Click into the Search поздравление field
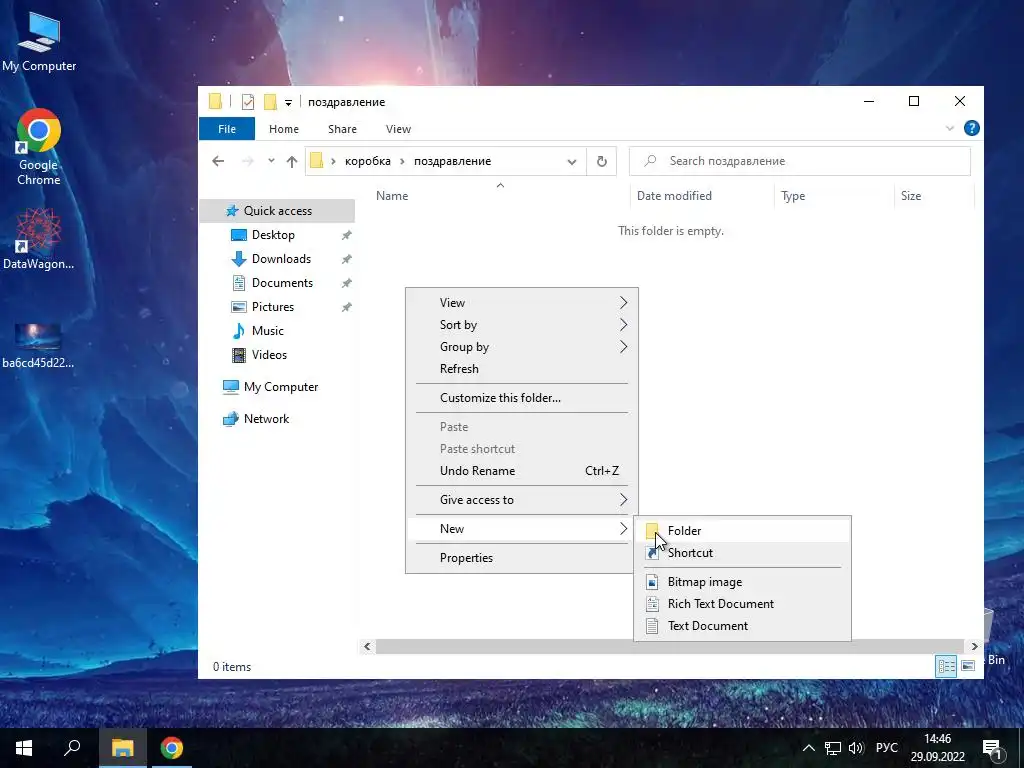Image resolution: width=1024 pixels, height=768 pixels. [x=799, y=161]
